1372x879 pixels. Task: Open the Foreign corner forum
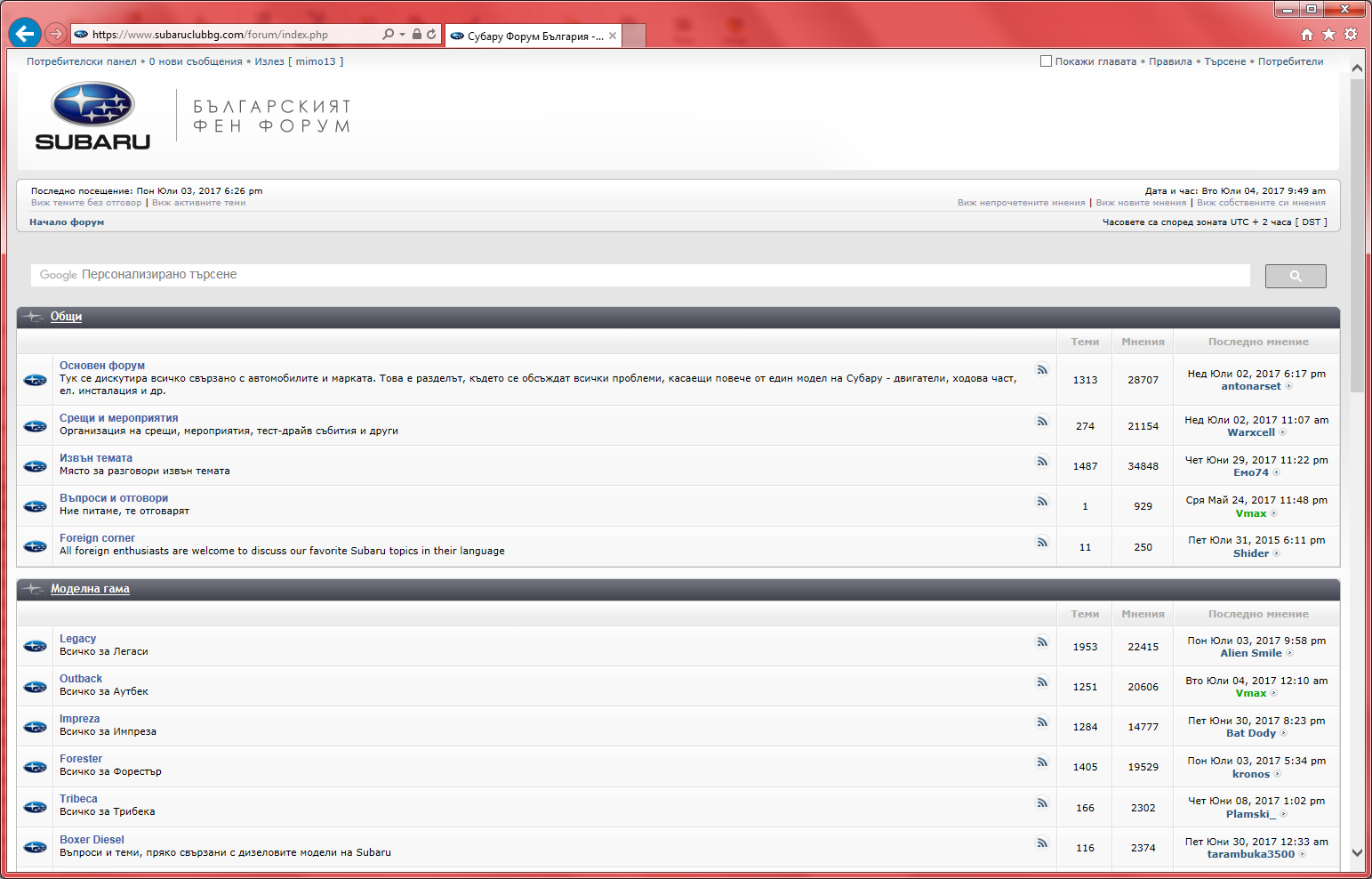(97, 538)
